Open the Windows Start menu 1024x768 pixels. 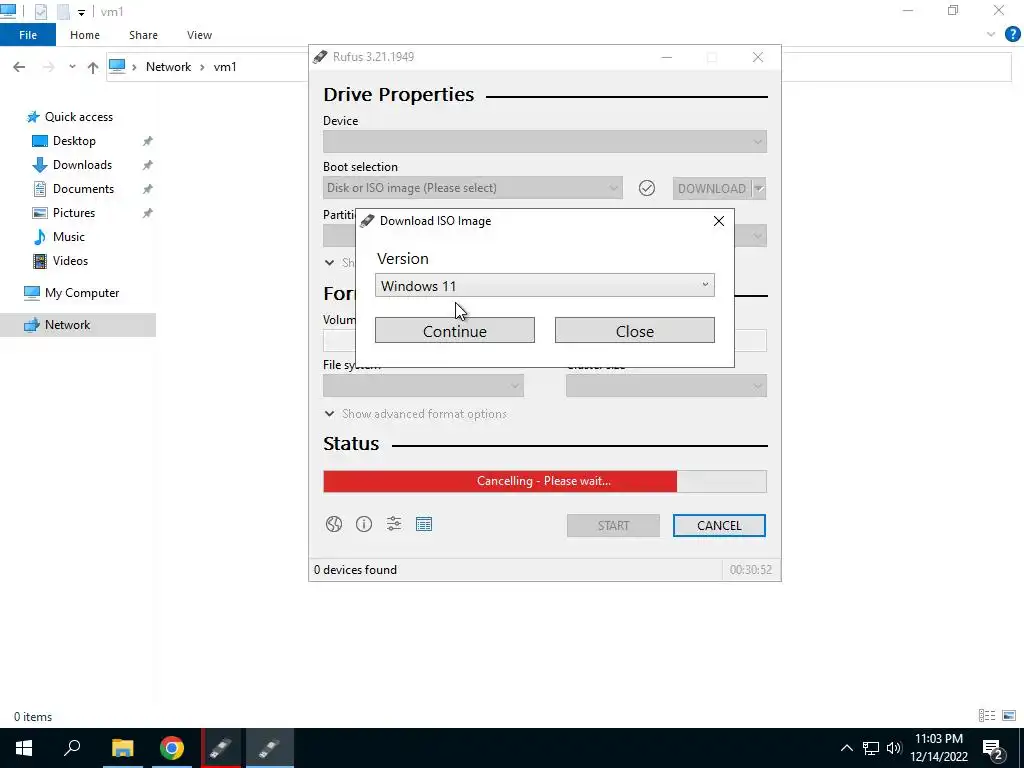point(24,748)
